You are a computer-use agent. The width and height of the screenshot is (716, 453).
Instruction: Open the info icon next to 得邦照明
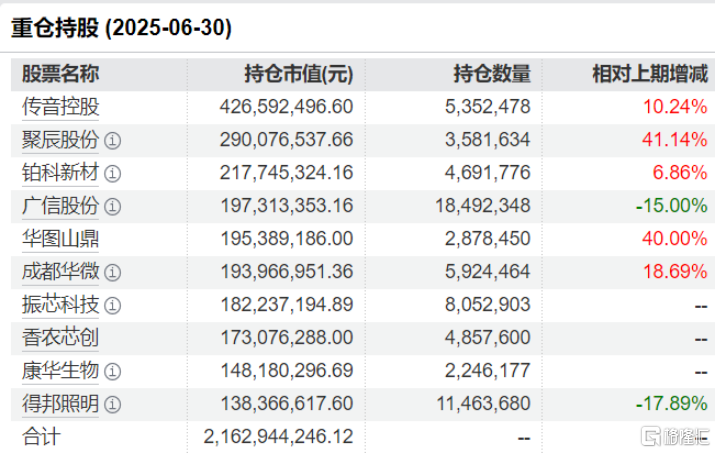113,404
